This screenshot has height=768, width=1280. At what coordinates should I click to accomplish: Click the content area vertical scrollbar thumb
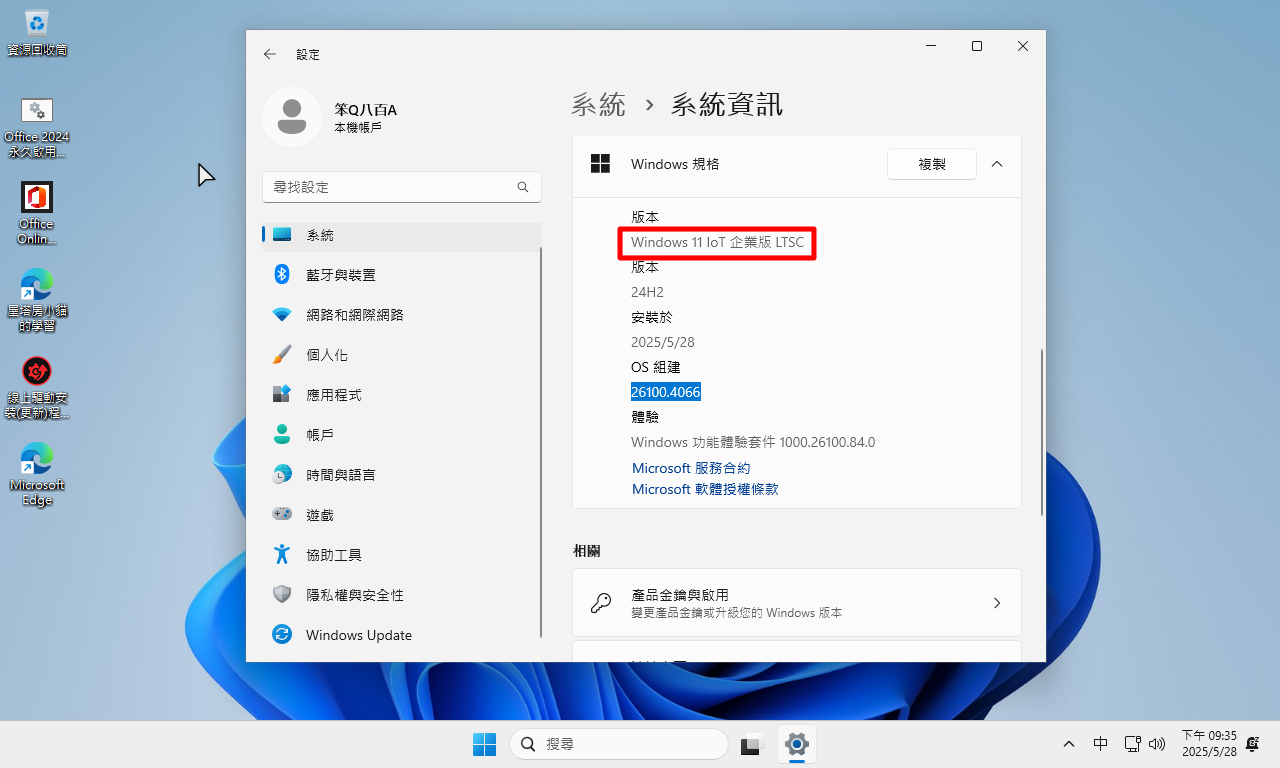coord(1042,432)
